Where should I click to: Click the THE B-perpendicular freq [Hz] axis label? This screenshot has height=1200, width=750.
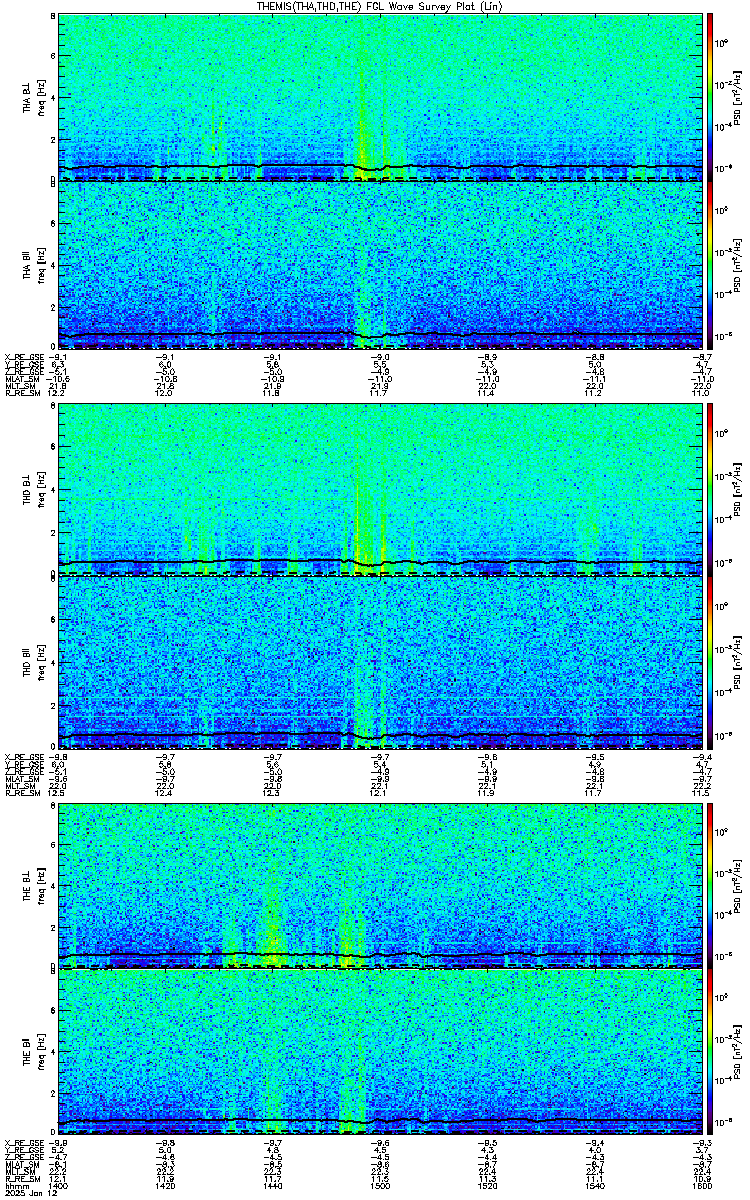41,886
